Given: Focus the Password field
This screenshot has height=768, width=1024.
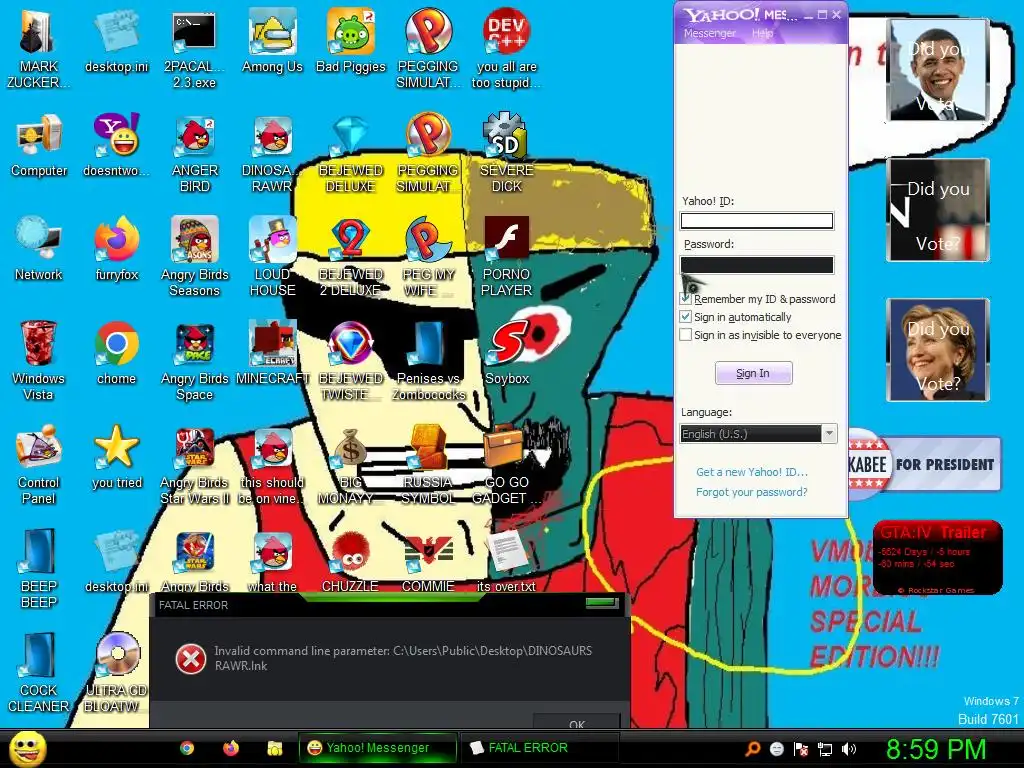Looking at the screenshot, I should click(757, 264).
